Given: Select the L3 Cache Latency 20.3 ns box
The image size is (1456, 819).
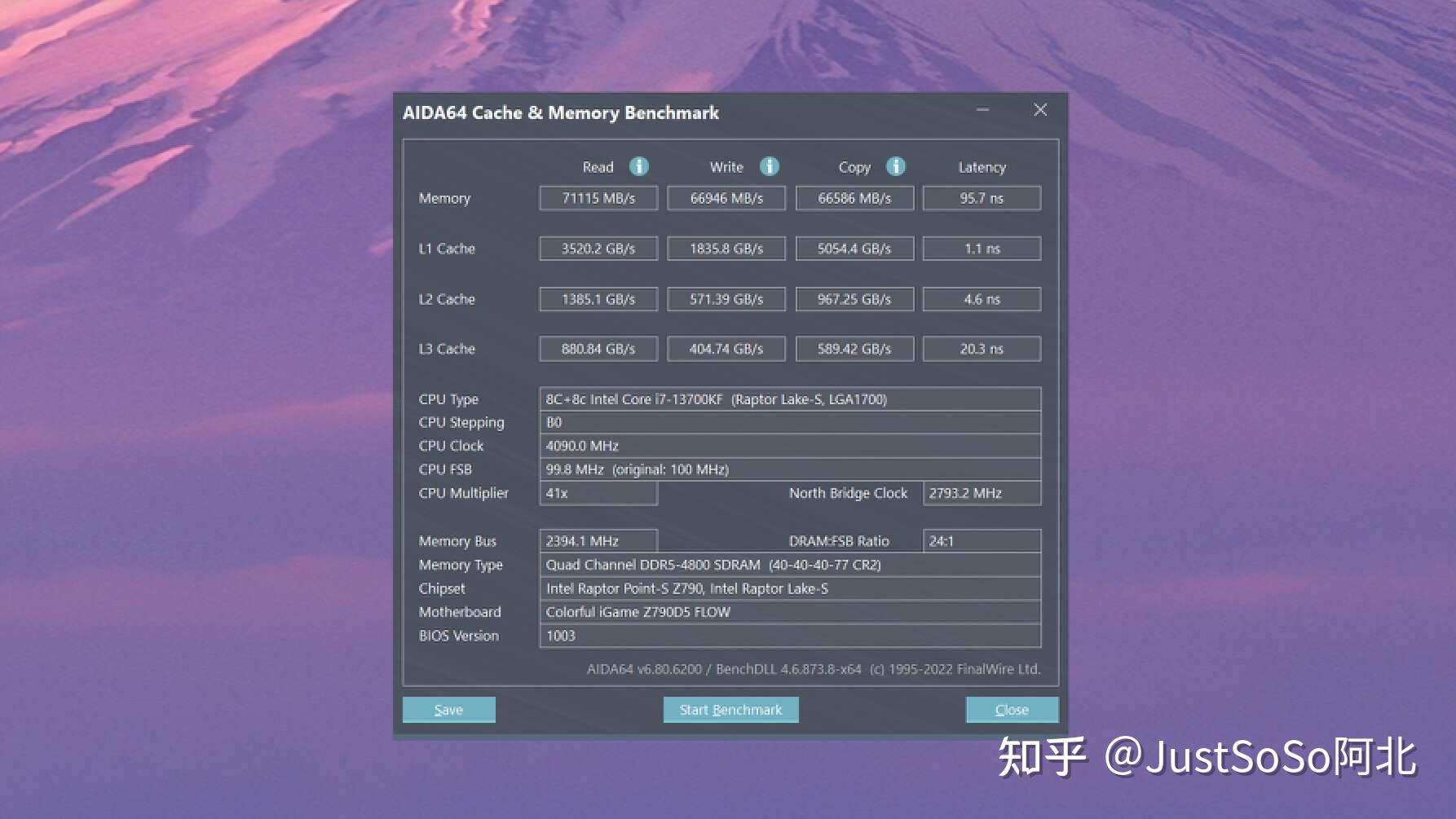Looking at the screenshot, I should [982, 349].
